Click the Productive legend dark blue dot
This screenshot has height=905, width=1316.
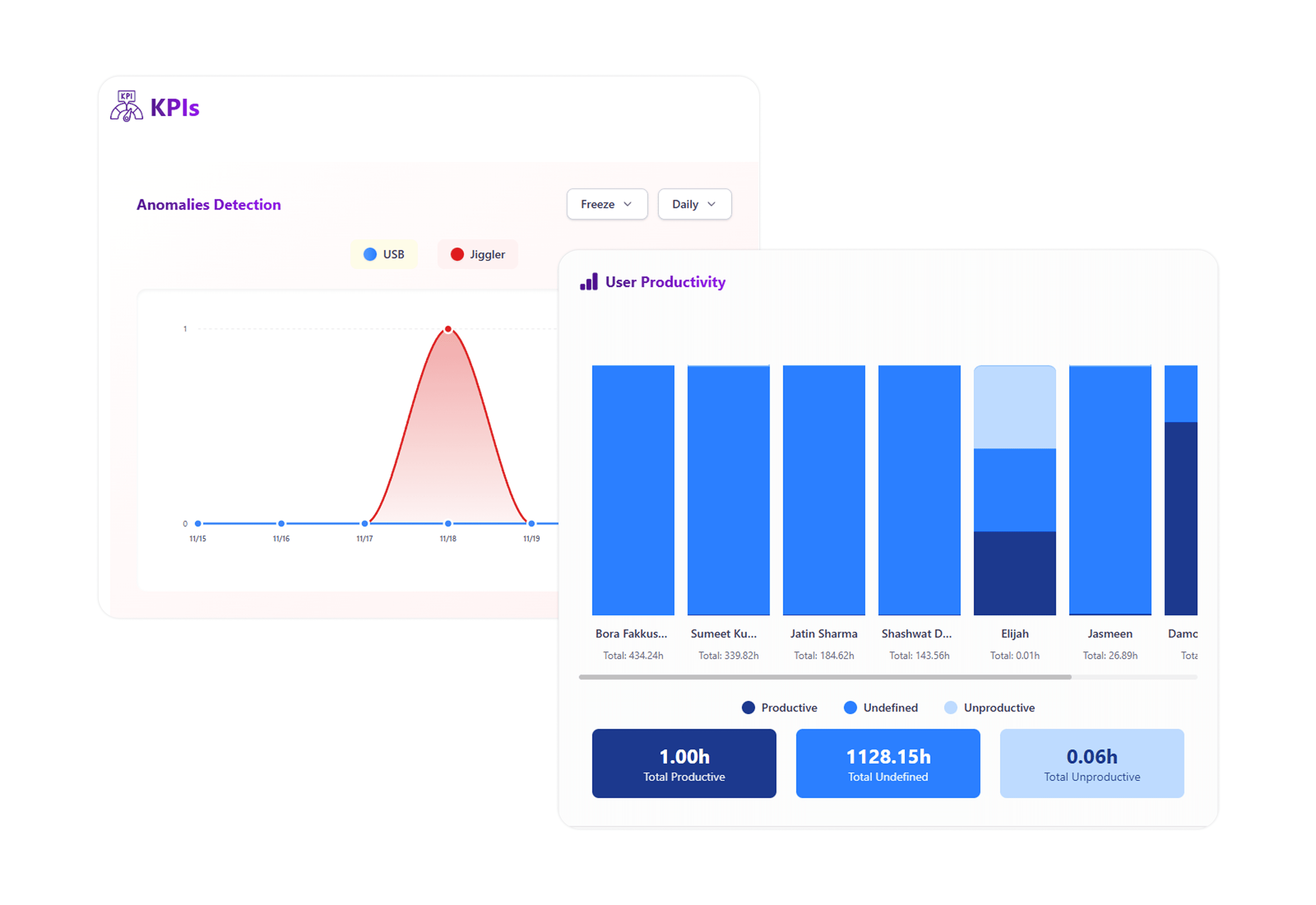pyautogui.click(x=748, y=707)
